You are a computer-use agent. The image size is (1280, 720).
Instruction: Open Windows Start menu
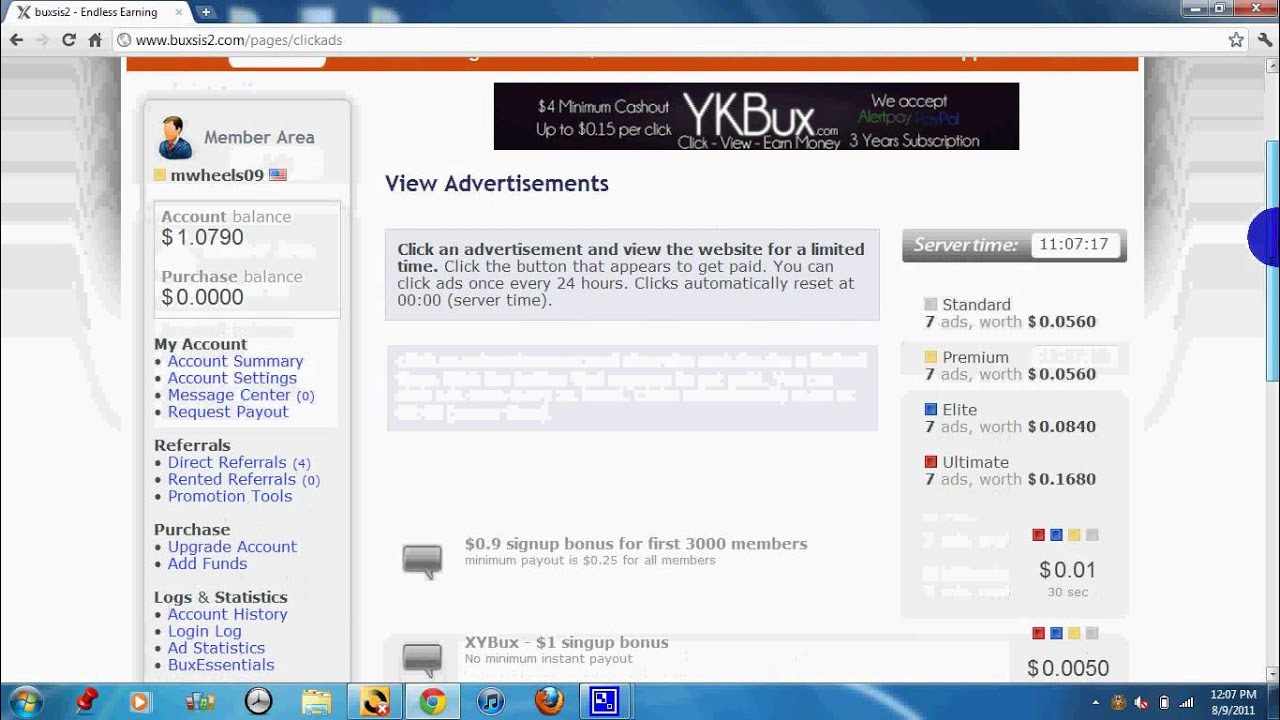[x=23, y=701]
